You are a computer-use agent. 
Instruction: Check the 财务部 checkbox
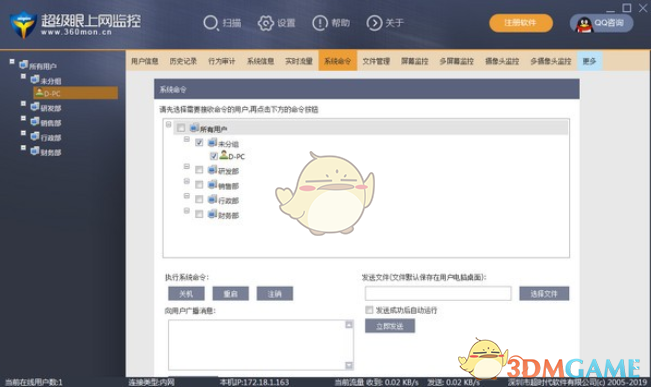199,214
